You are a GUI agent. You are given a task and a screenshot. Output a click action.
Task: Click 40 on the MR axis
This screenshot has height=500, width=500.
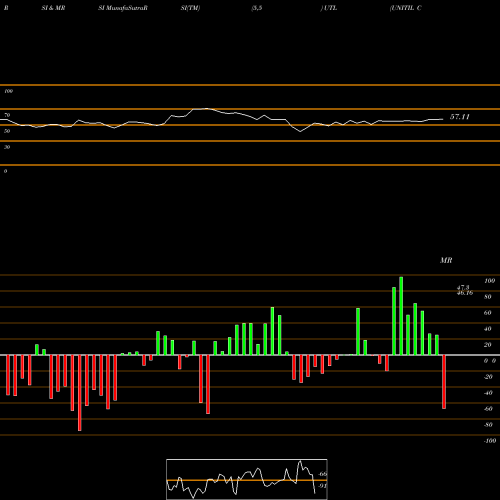[x=488, y=329]
